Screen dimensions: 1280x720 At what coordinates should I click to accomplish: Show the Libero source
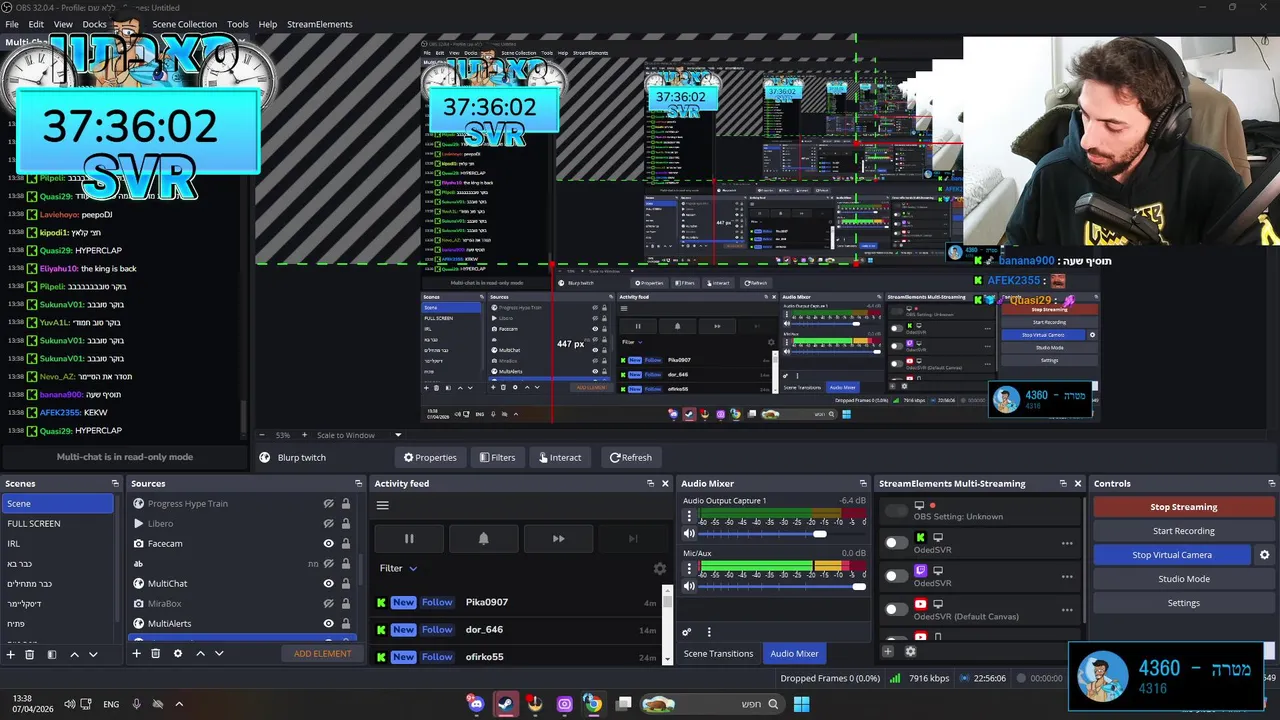[x=328, y=524]
